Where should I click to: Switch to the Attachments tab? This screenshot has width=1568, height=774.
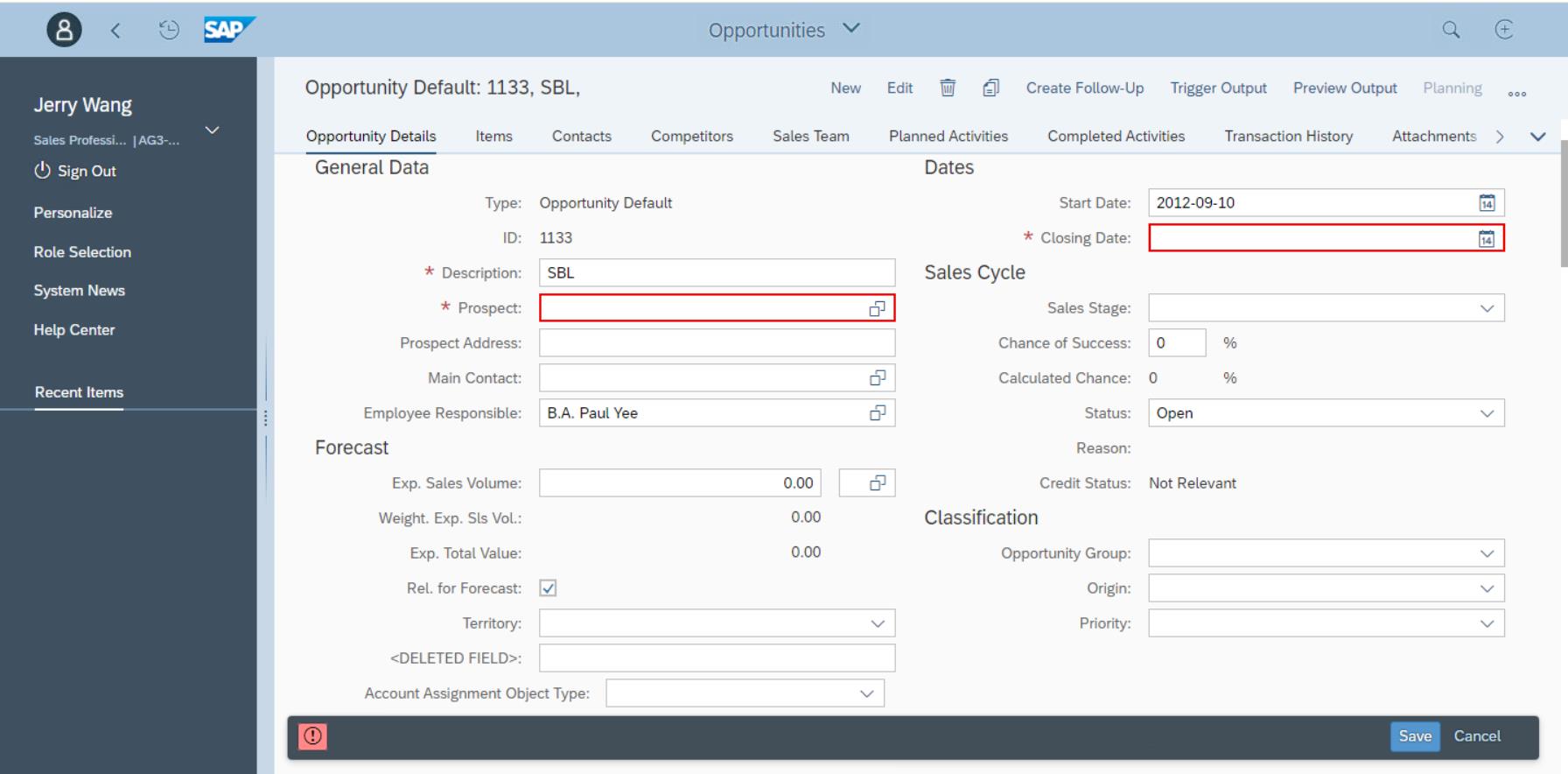pos(1434,137)
